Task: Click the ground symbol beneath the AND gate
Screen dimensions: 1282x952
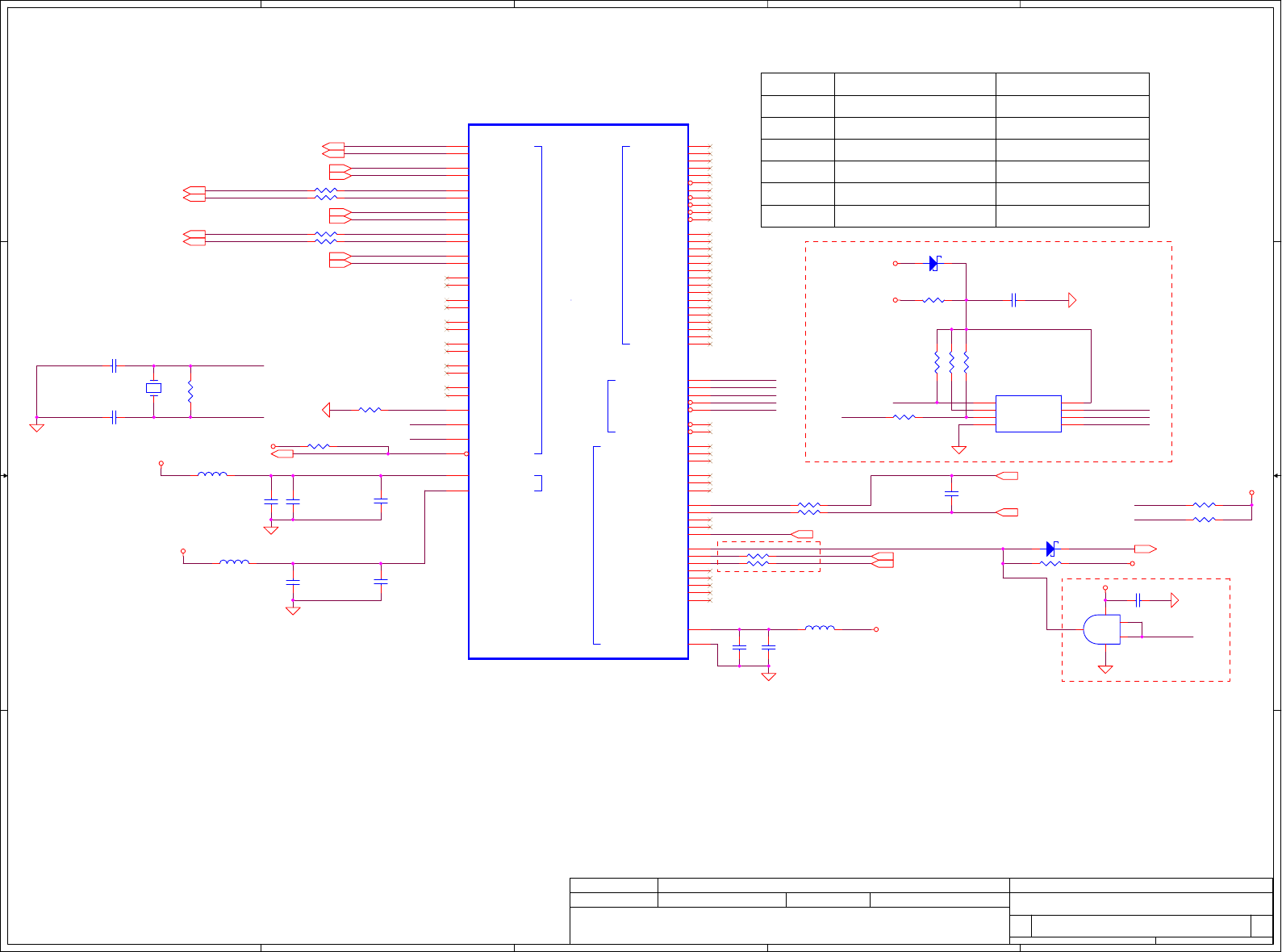Action: (x=1105, y=669)
